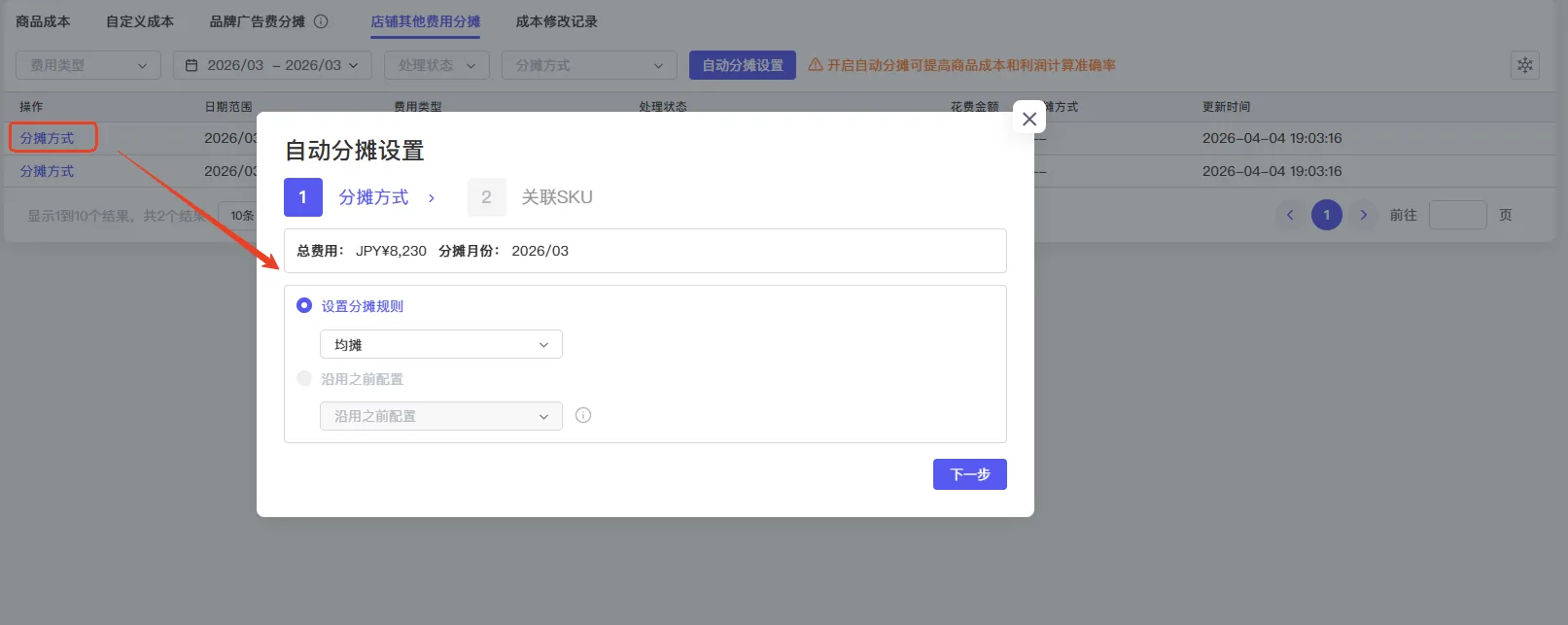Switch to 成本修改记录 tab
This screenshot has height=625, width=1568.
pos(557,21)
